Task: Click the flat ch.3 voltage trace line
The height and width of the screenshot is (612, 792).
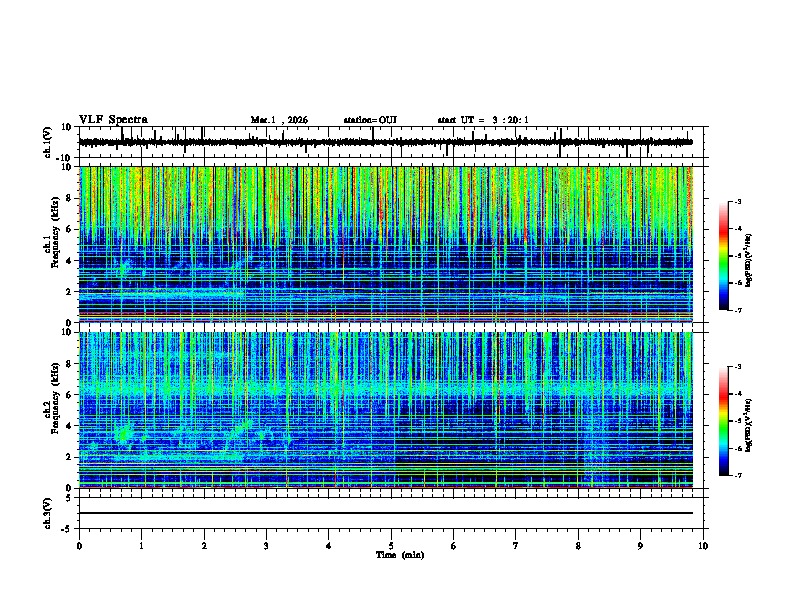Action: pyautogui.click(x=386, y=513)
